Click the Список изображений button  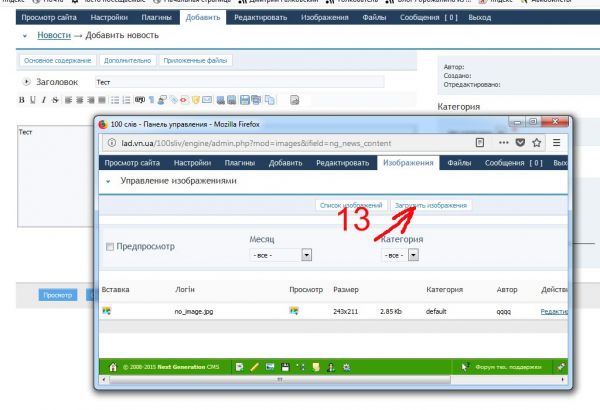(x=351, y=205)
